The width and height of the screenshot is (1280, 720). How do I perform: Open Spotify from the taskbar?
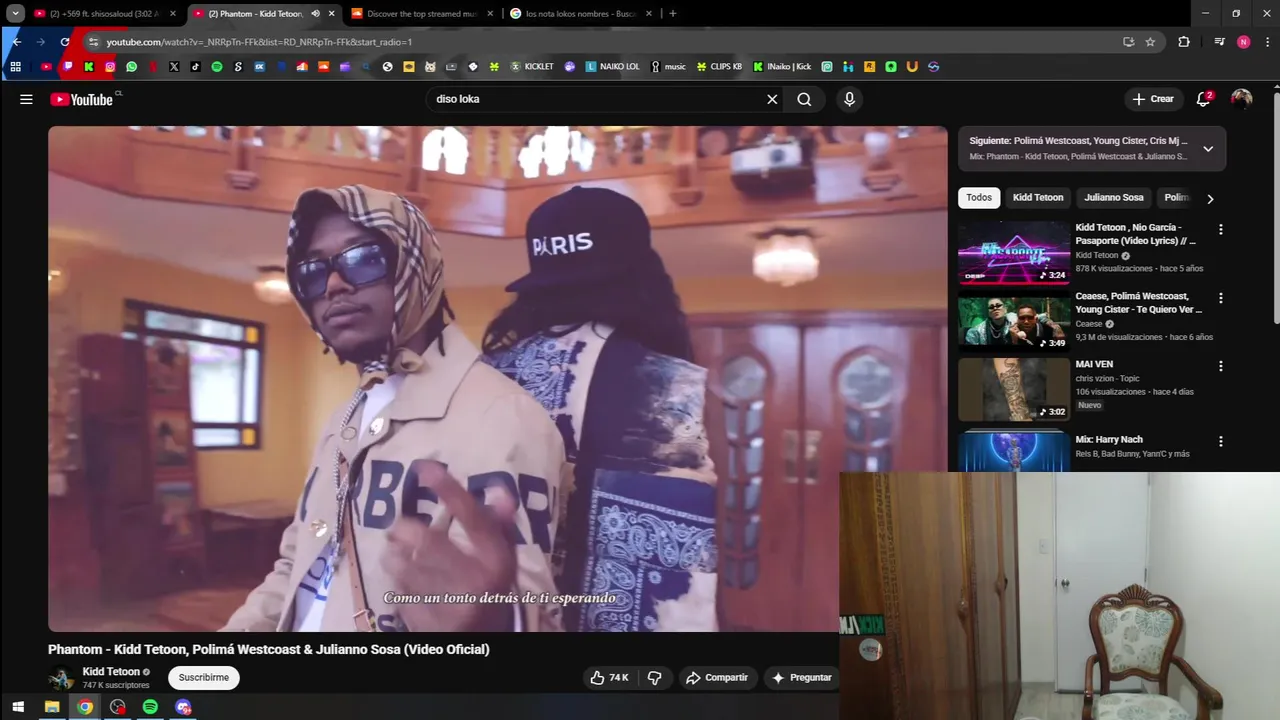(x=150, y=707)
